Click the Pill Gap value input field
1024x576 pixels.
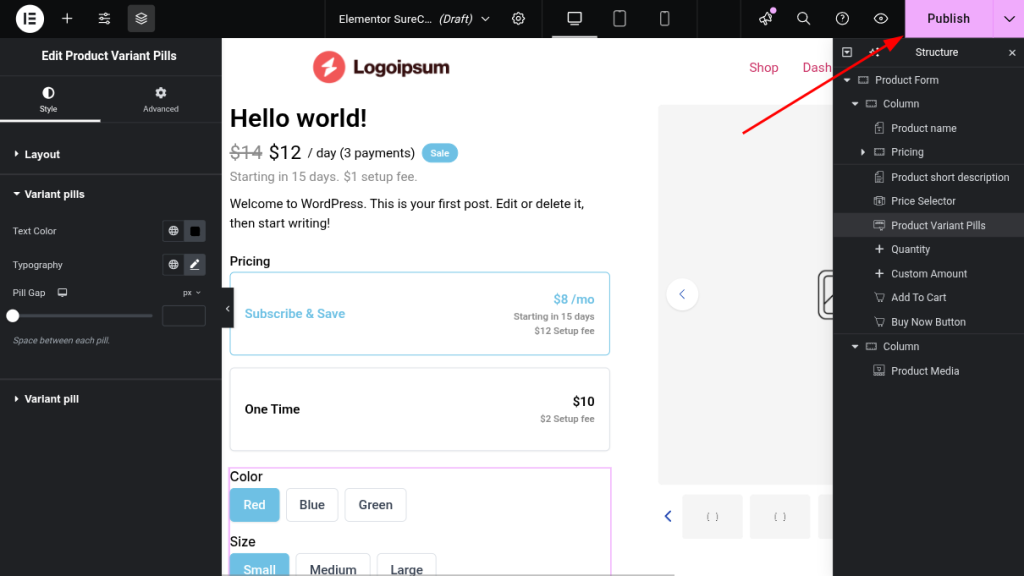click(x=183, y=316)
